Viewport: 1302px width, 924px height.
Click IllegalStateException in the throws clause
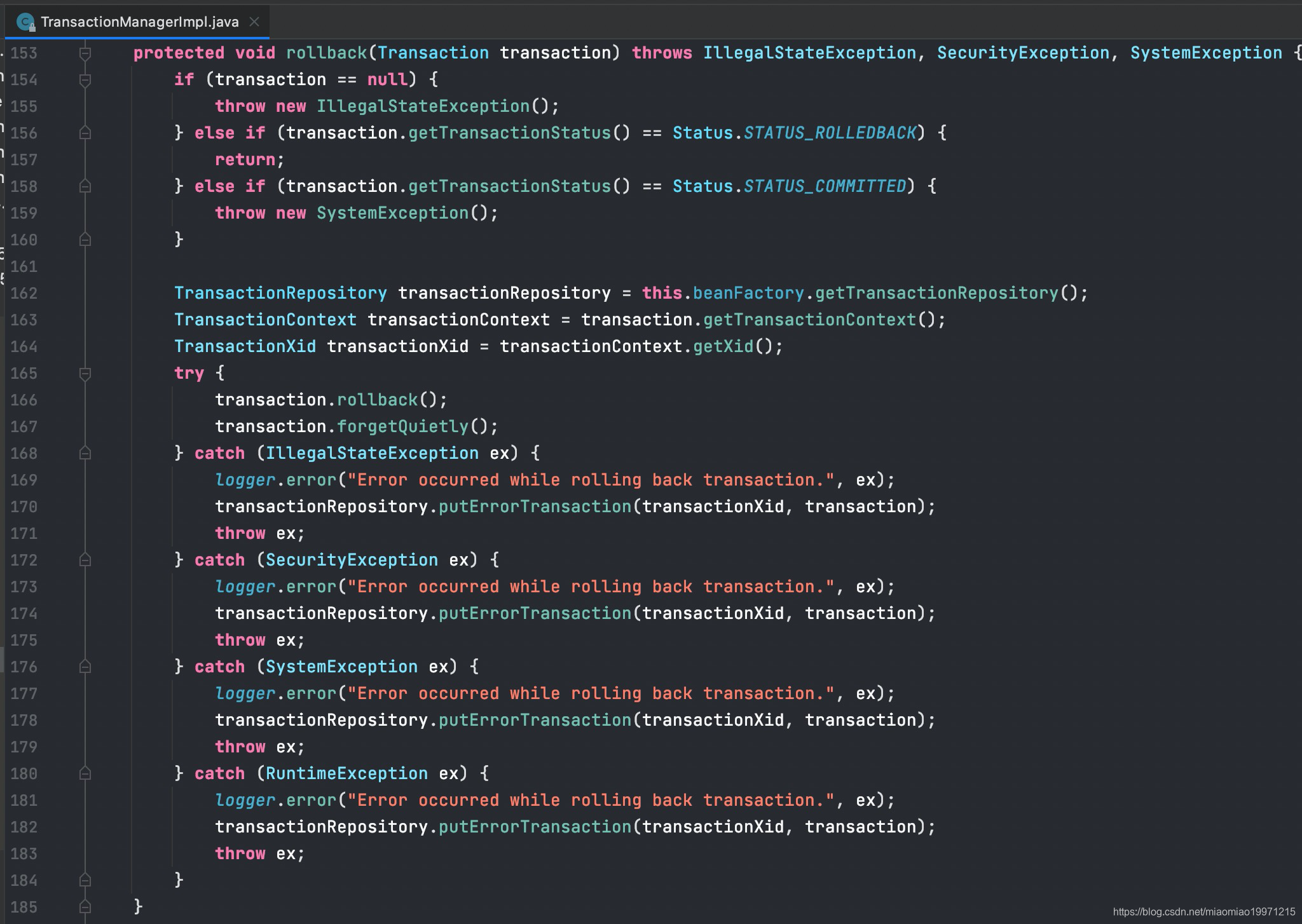pos(809,53)
